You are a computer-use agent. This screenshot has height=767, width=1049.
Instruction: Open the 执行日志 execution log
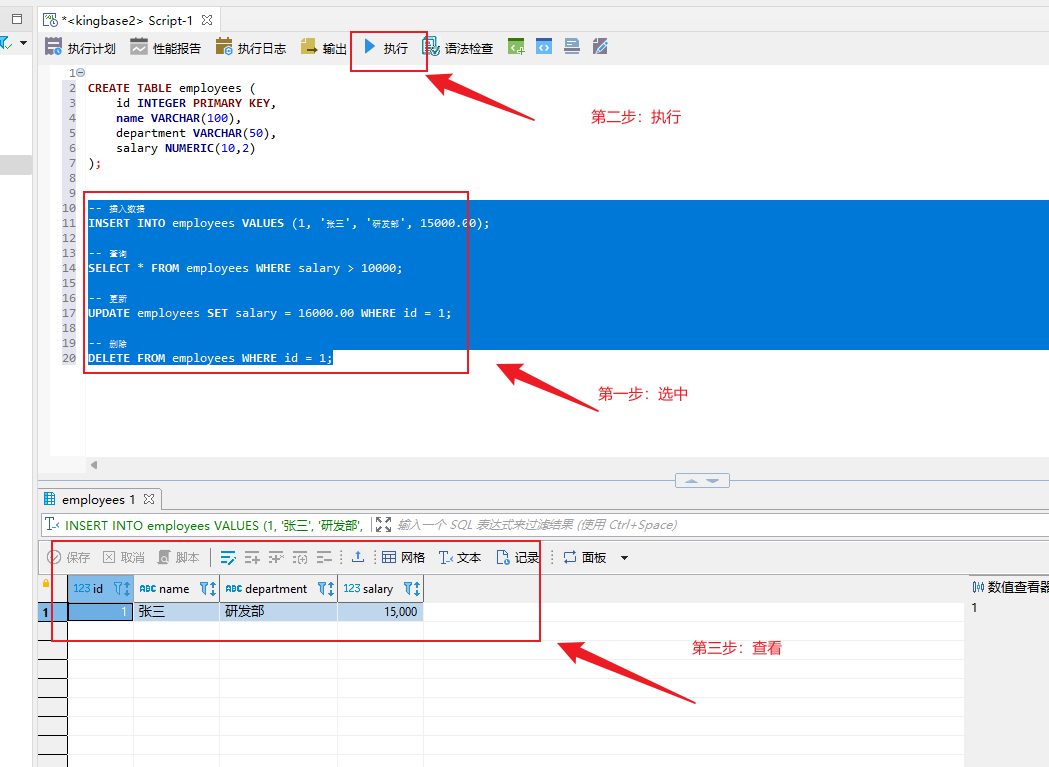[250, 48]
